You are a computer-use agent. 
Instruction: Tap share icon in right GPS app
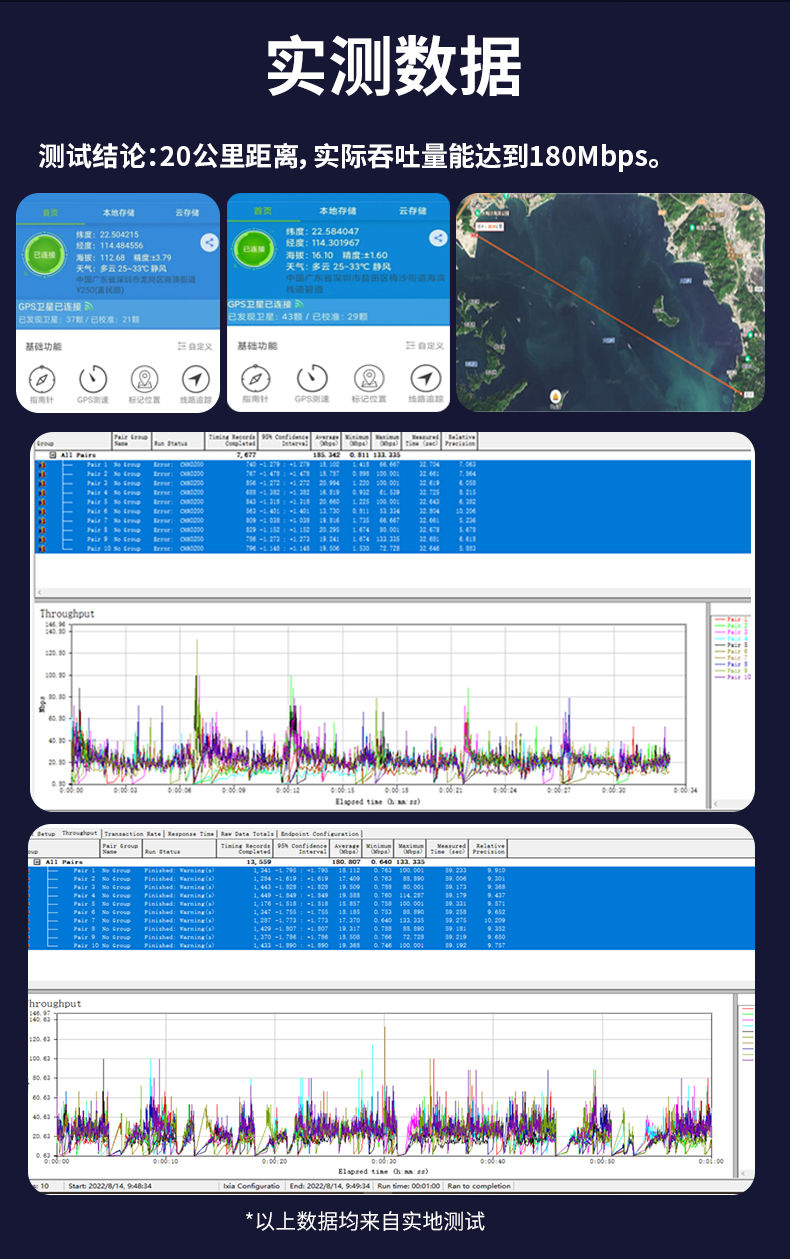437,238
